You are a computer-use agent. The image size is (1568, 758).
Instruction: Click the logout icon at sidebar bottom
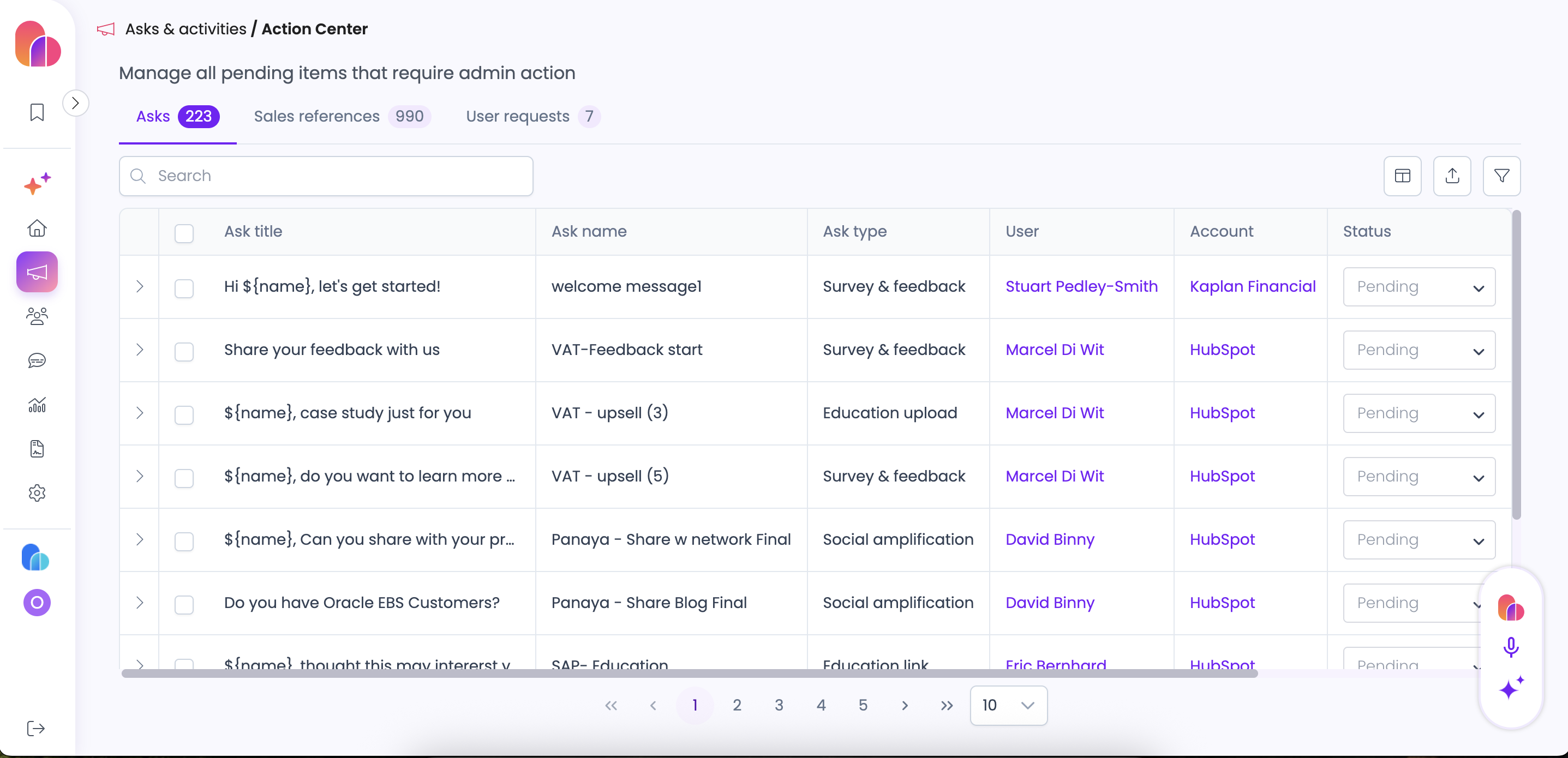[36, 728]
